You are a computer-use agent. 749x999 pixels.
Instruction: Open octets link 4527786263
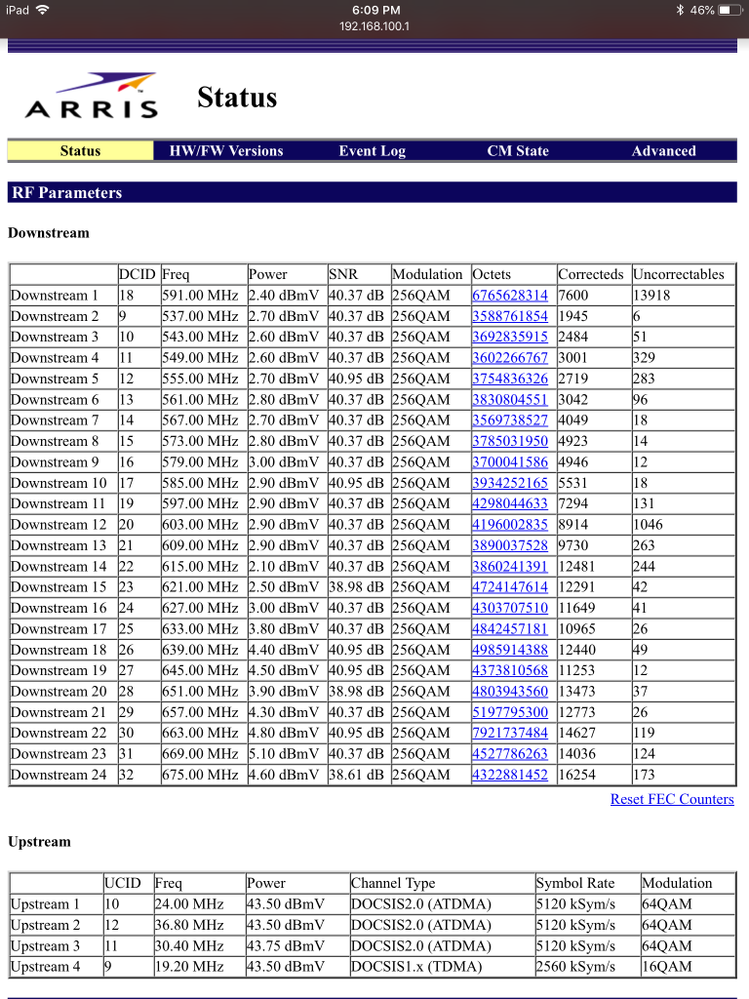[510, 754]
